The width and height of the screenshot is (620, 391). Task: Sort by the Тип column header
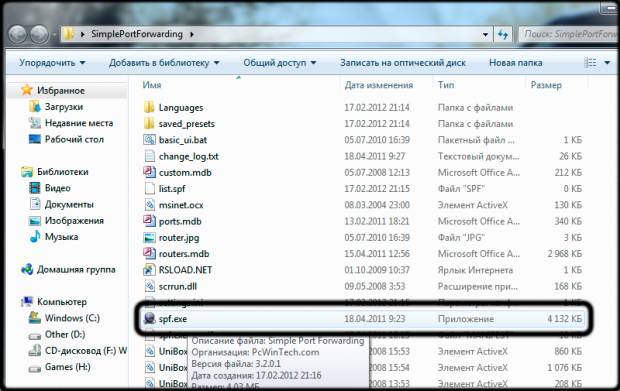[446, 85]
